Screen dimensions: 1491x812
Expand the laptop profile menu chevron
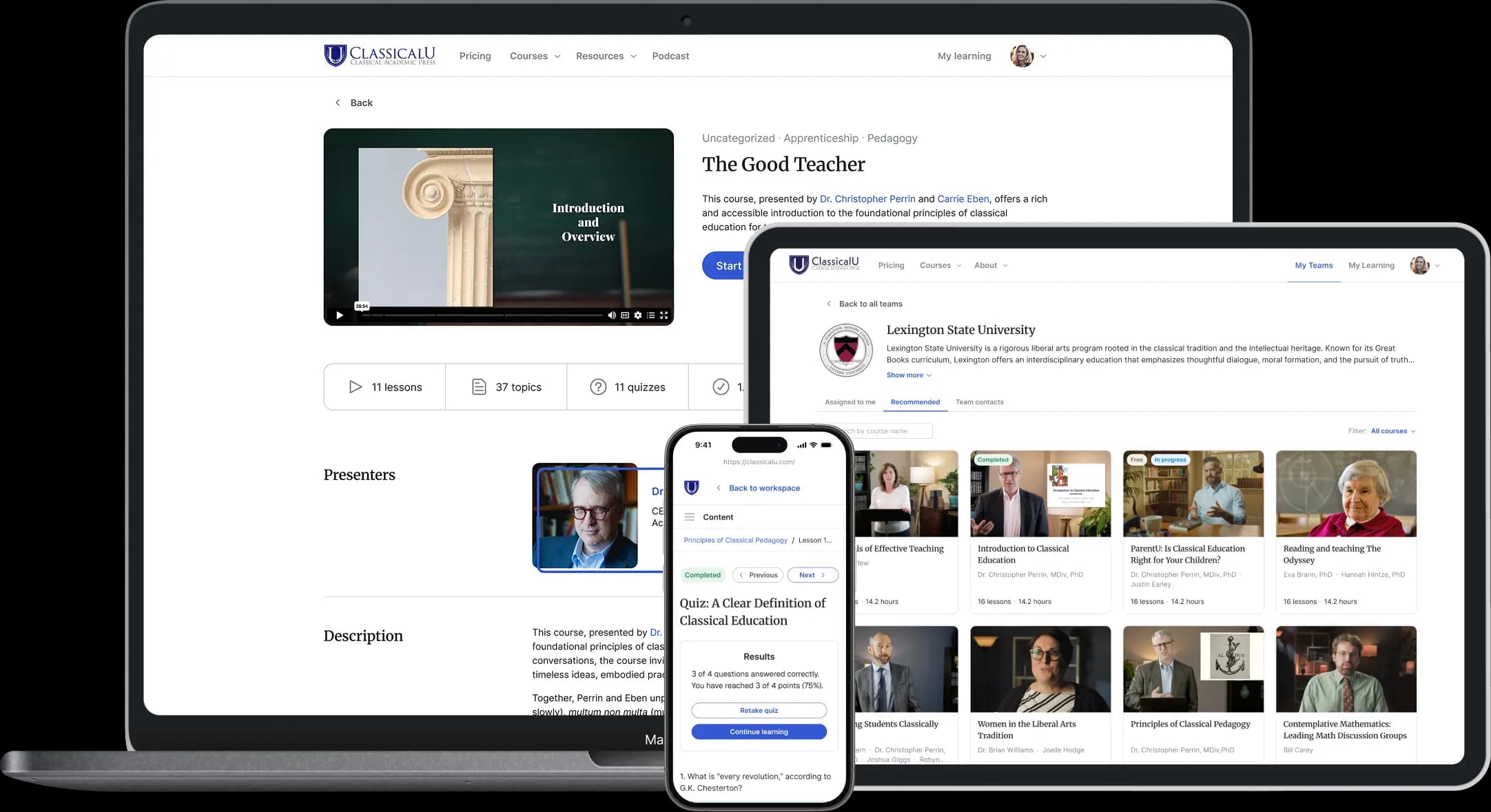[x=1043, y=56]
